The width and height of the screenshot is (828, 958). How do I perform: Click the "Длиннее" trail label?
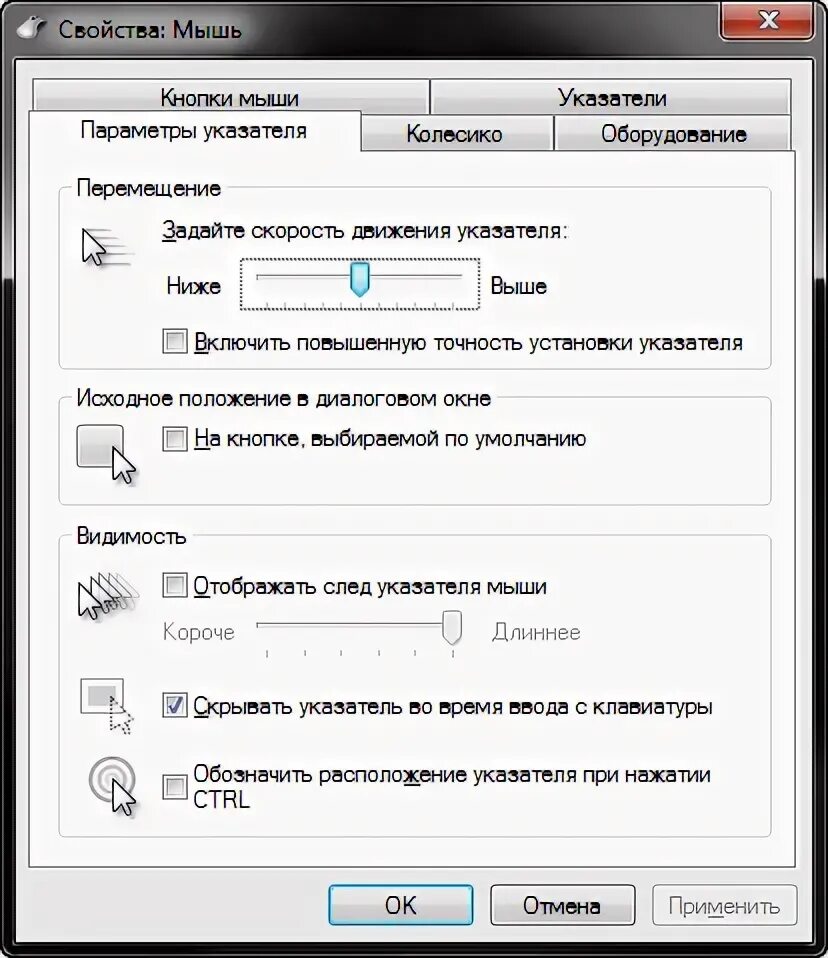coord(537,632)
